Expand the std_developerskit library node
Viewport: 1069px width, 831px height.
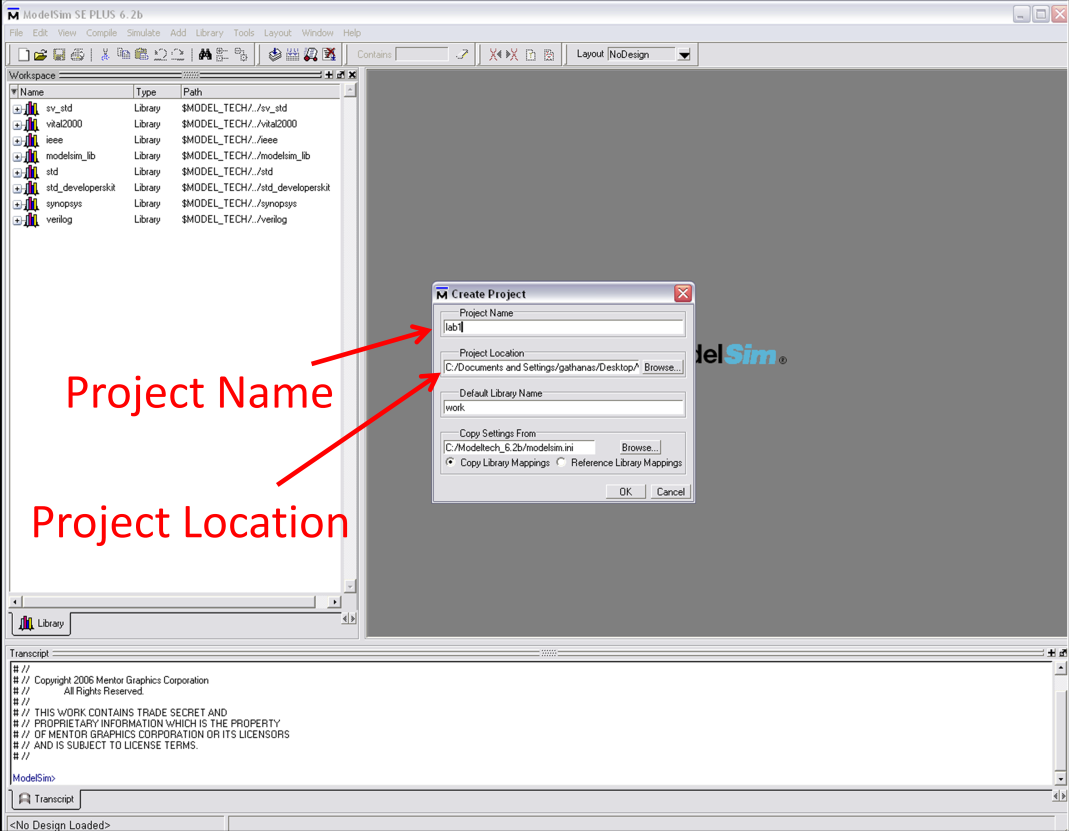click(17, 188)
